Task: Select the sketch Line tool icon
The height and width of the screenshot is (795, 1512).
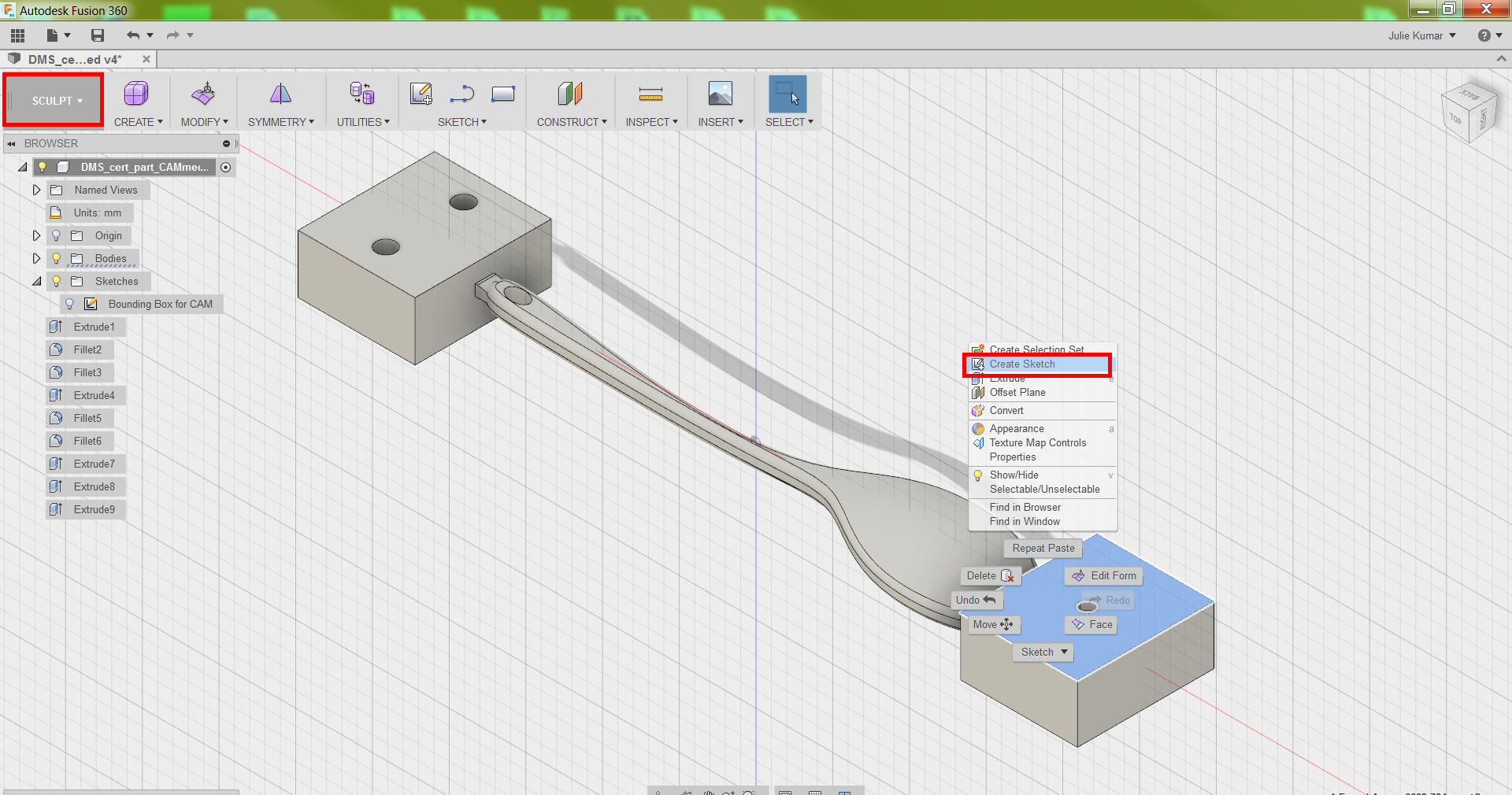Action: pos(462,94)
